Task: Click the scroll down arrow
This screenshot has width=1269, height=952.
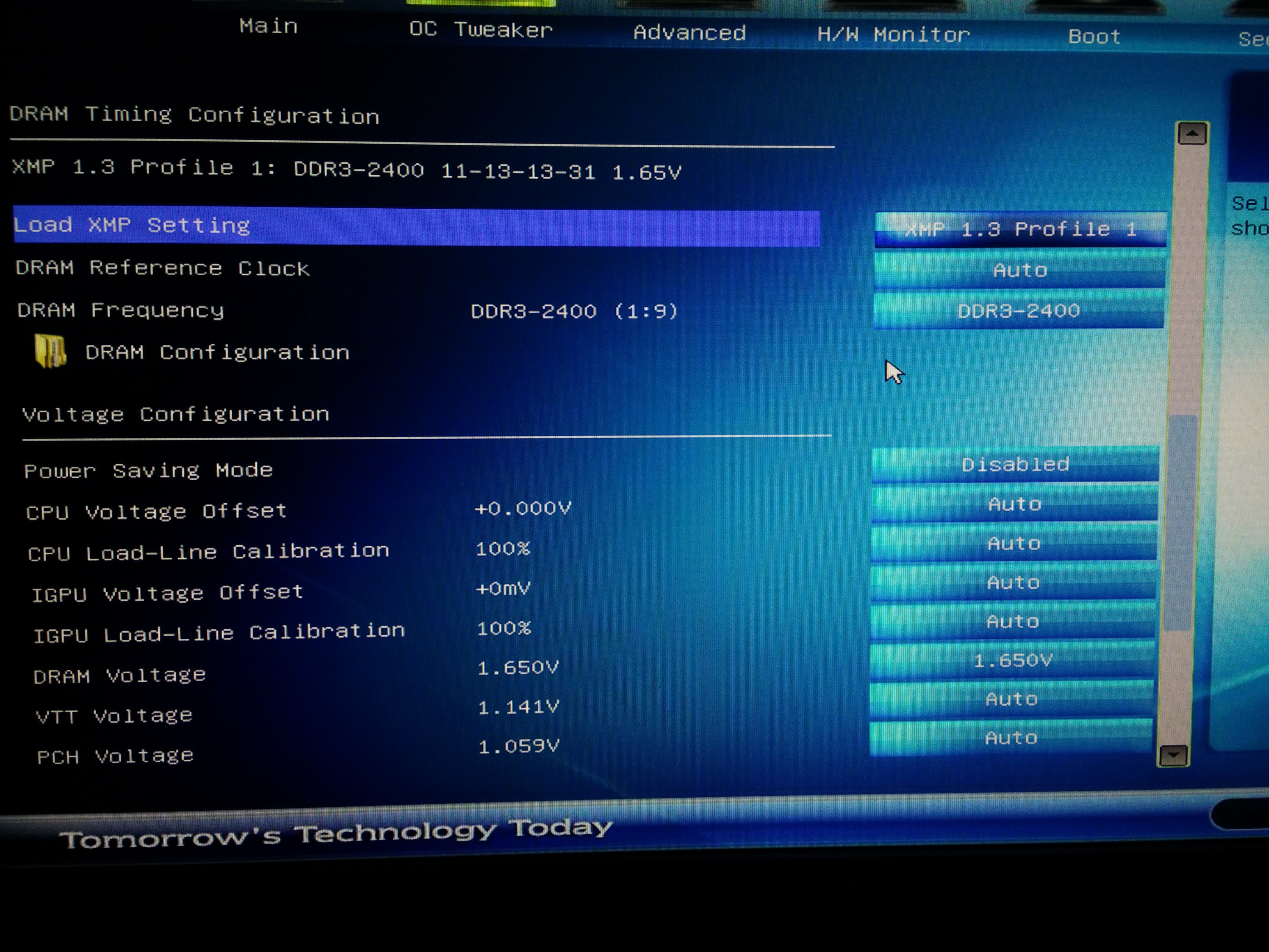Action: pyautogui.click(x=1173, y=755)
